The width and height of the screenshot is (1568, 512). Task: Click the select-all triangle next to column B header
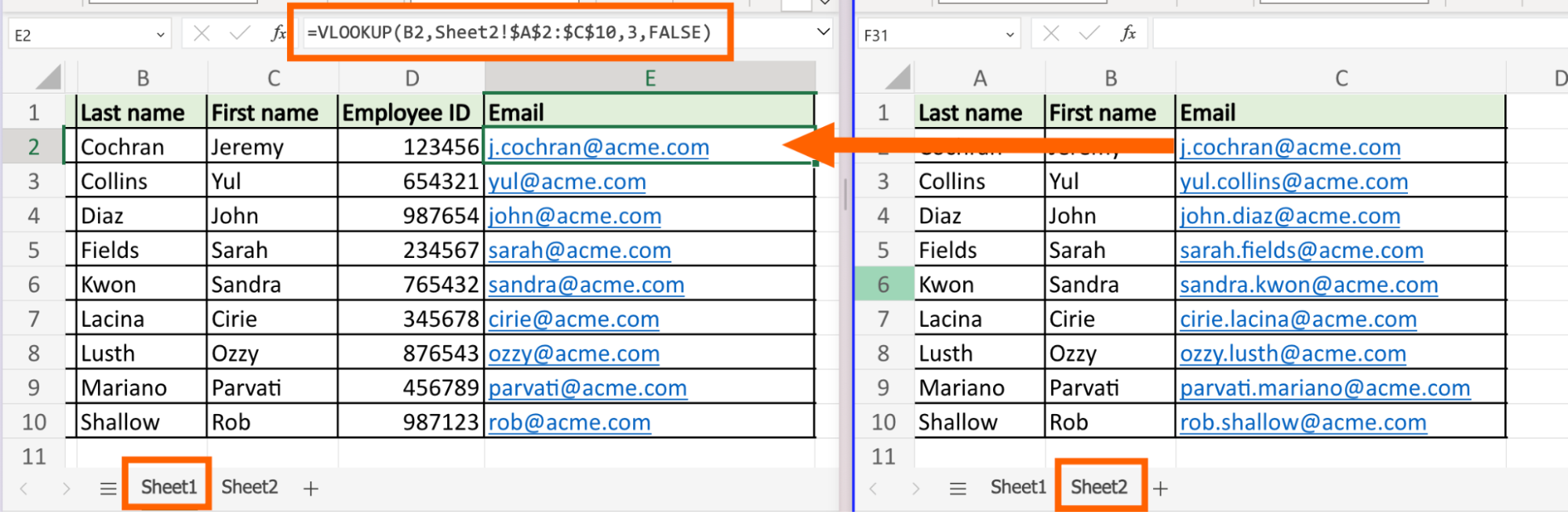[x=48, y=78]
